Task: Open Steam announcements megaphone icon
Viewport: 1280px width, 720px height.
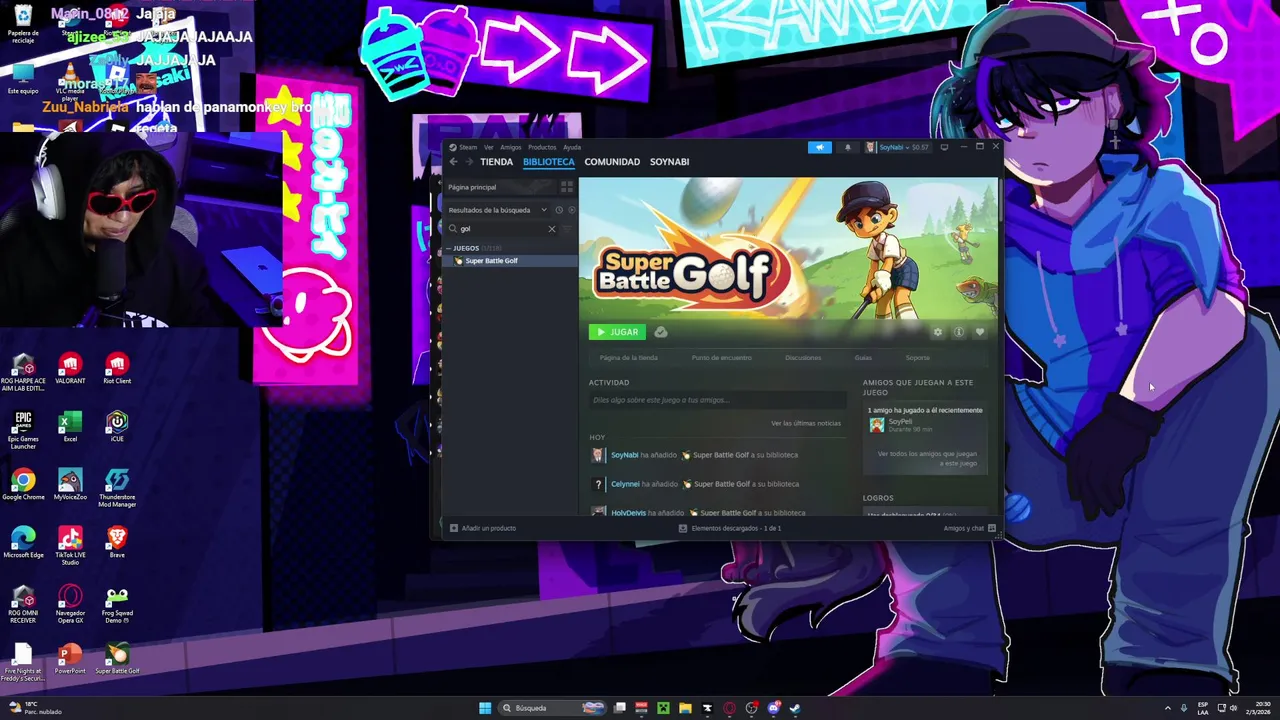Action: tap(819, 147)
